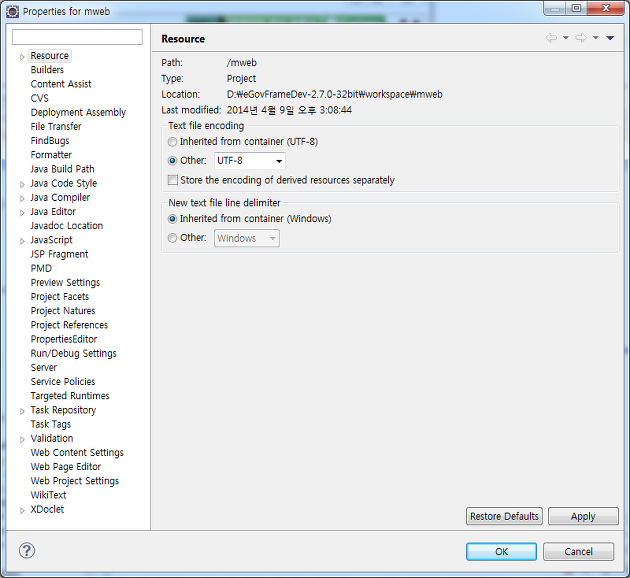Select Web Page Editor item
The height and width of the screenshot is (578, 630).
66,467
